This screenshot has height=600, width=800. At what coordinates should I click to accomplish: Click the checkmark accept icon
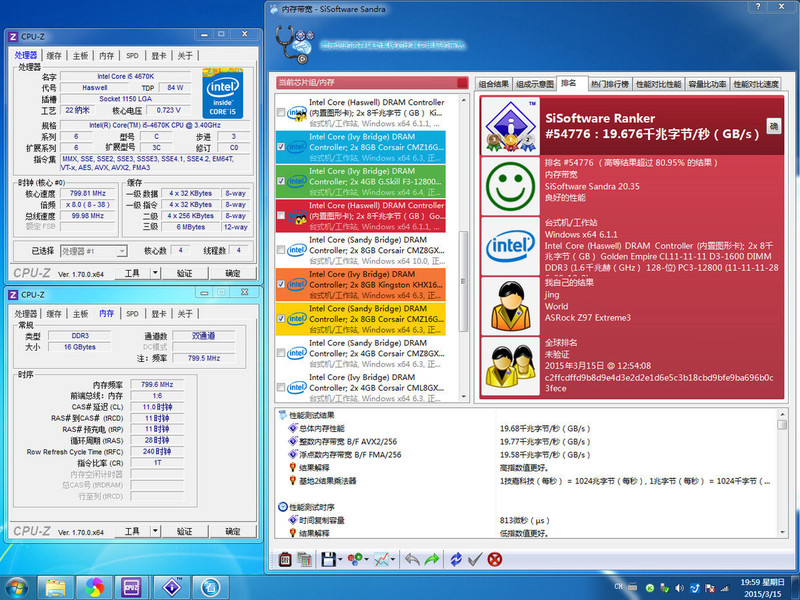tap(475, 559)
